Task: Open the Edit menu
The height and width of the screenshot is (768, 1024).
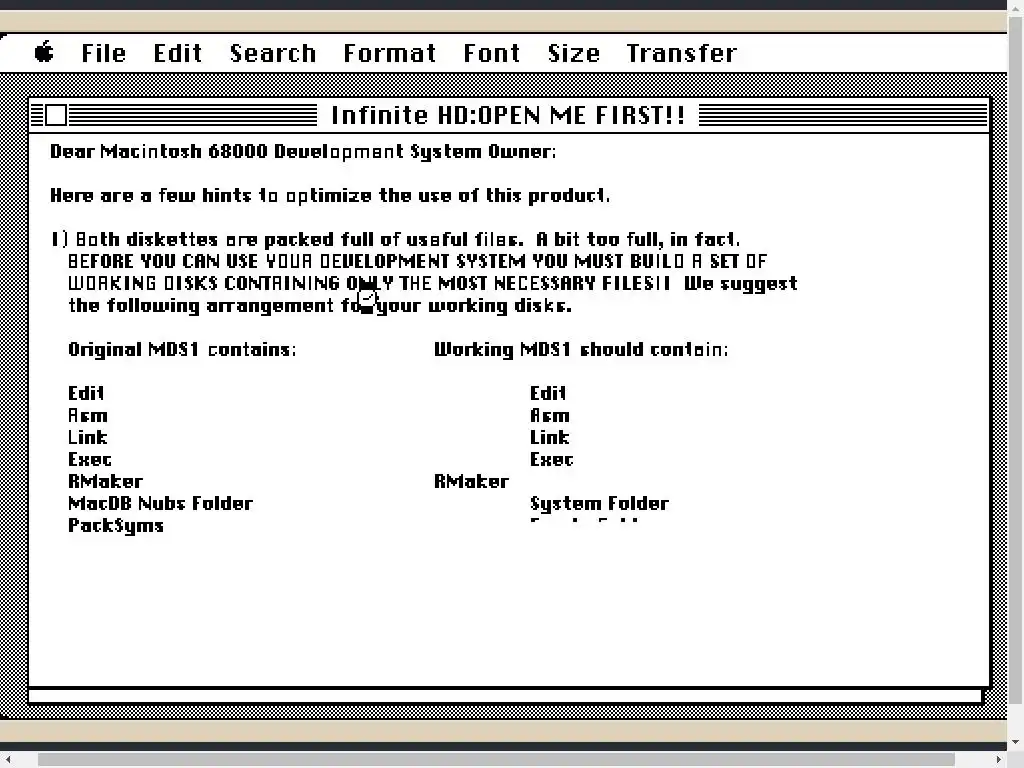Action: click(178, 53)
